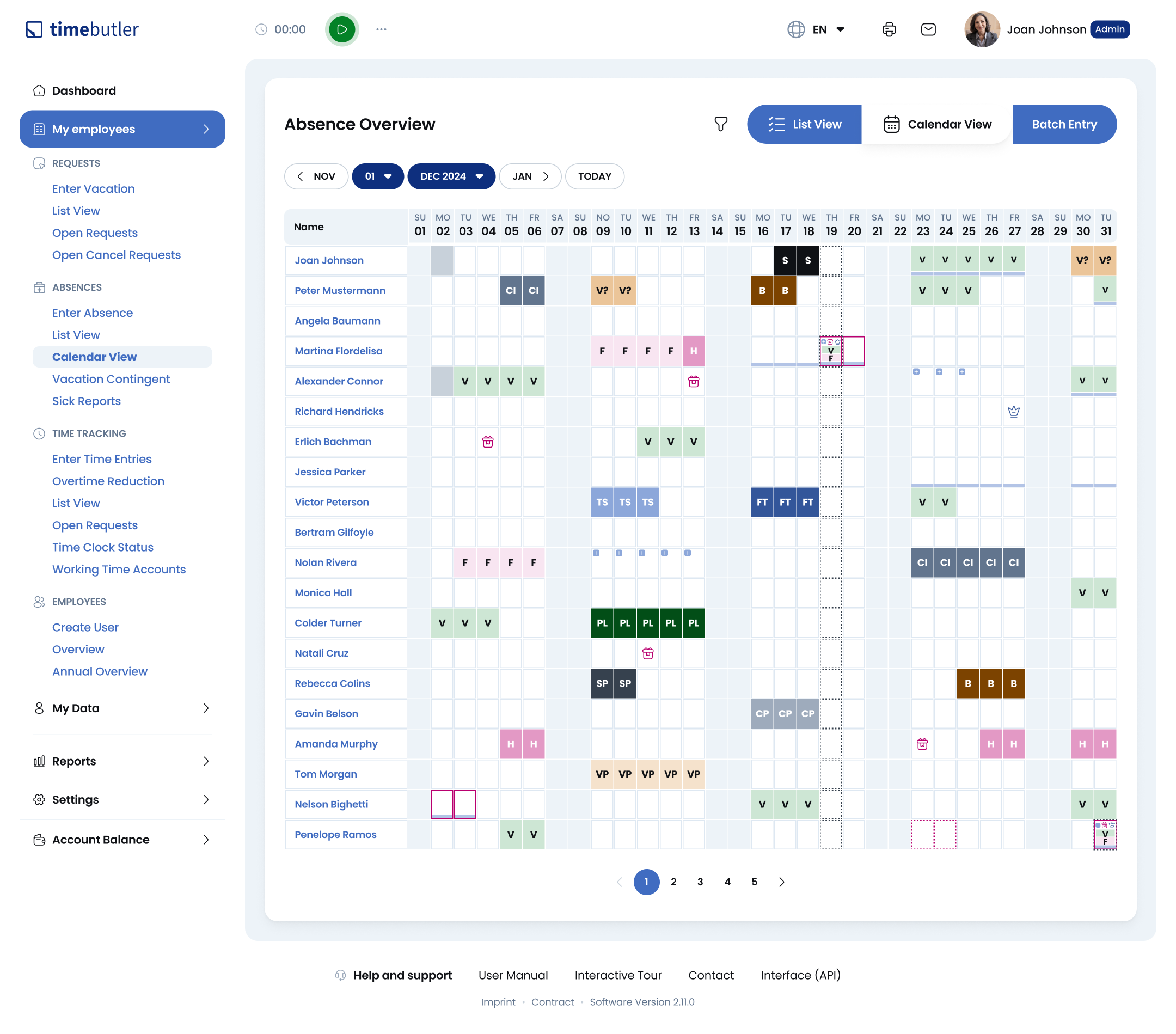Click the TODAY button

(595, 176)
